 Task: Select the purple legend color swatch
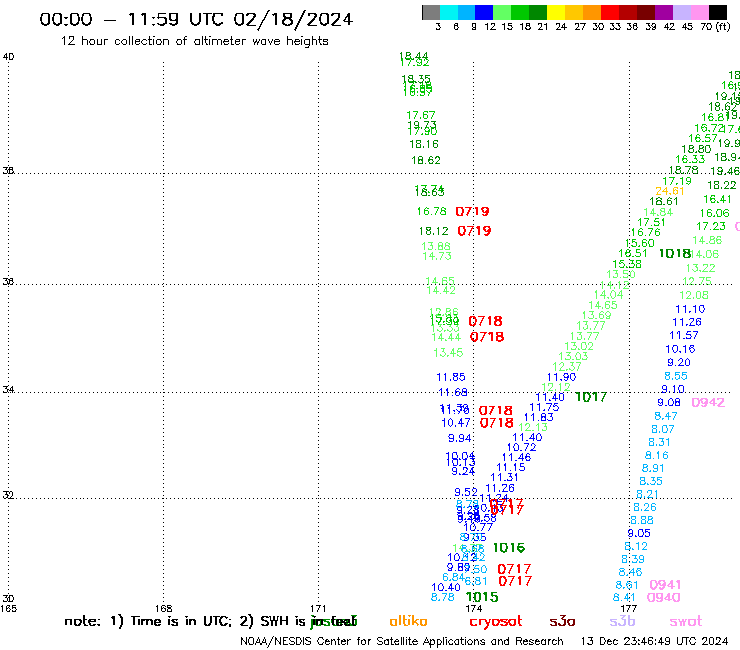(x=663, y=12)
